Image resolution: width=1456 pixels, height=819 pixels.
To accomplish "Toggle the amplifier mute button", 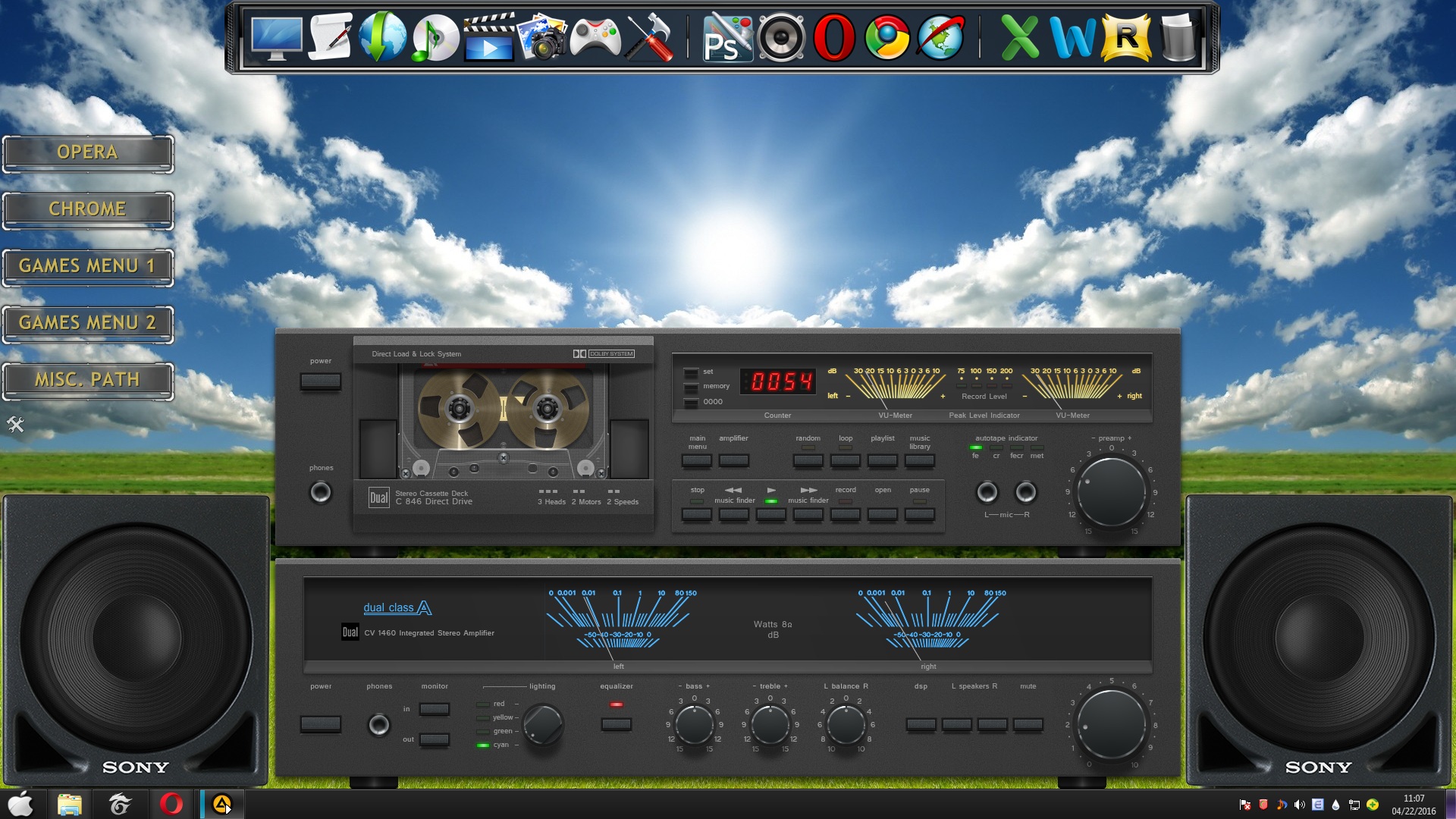I will 1028,724.
